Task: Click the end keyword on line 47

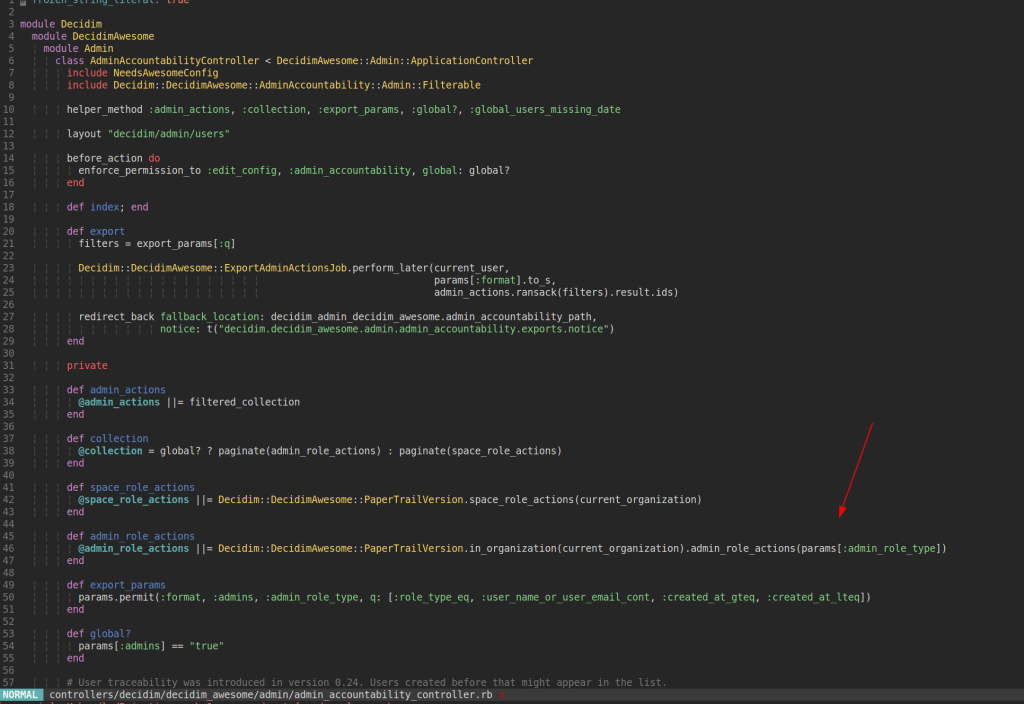Action: [75, 561]
